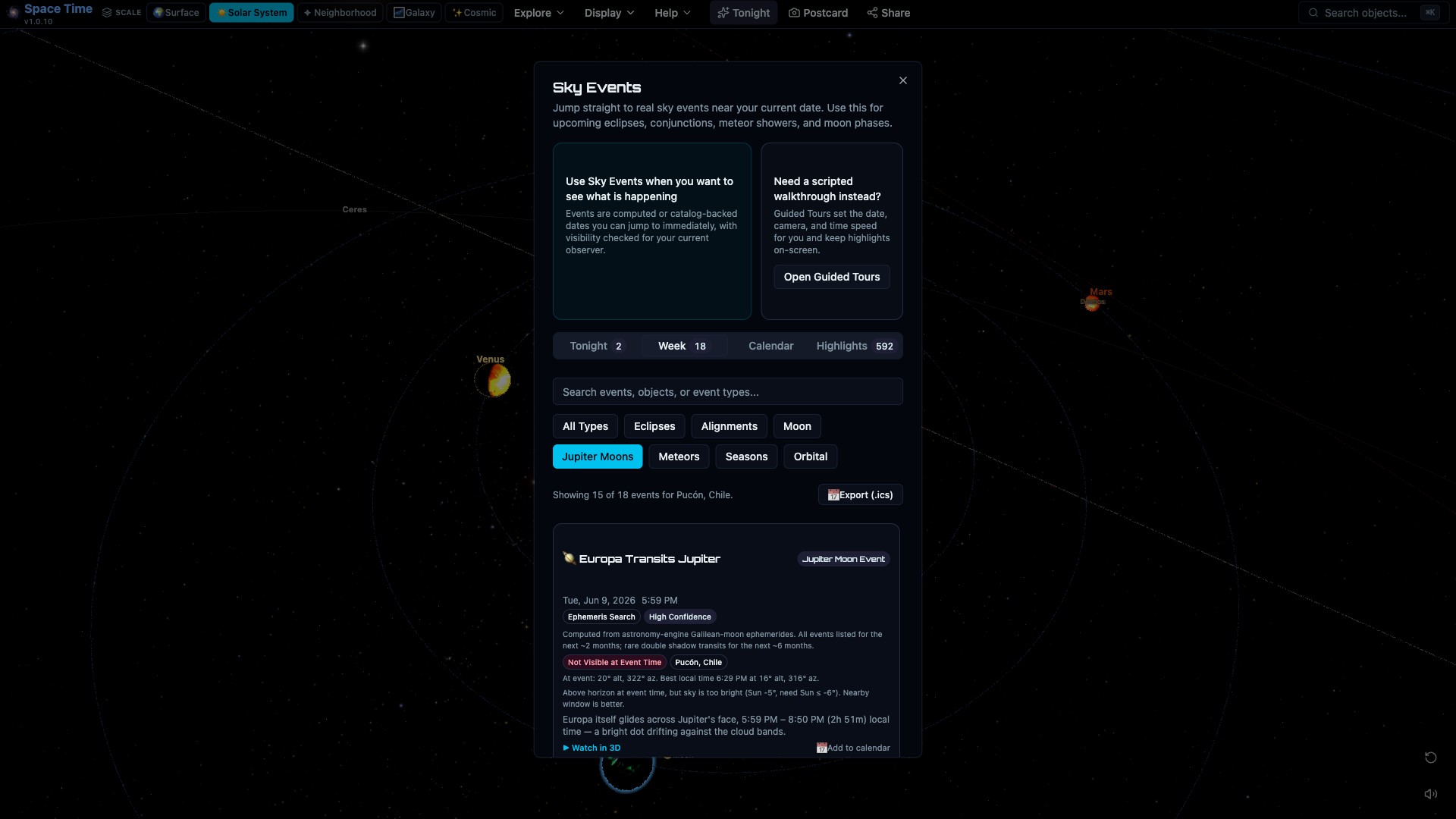Click the Highlights count badge 592
Viewport: 1456px width, 819px height.
[x=884, y=347]
